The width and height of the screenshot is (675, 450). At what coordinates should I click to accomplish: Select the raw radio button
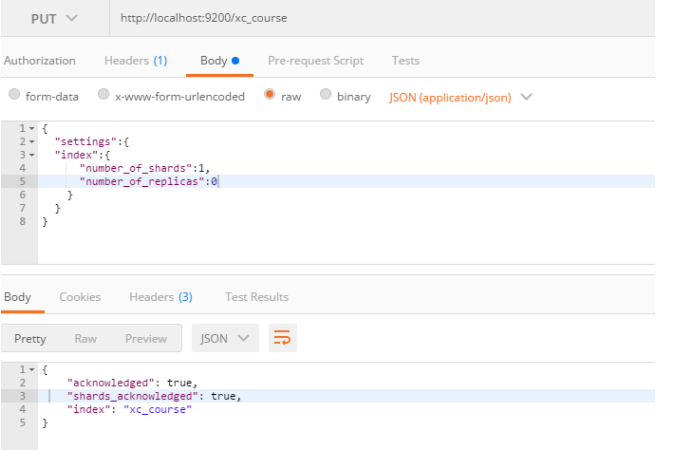click(x=269, y=94)
